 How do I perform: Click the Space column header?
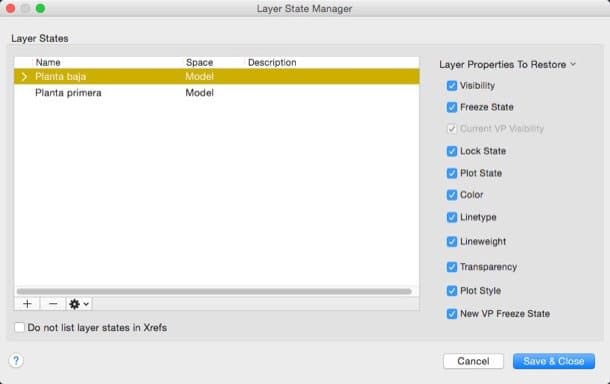[199, 62]
